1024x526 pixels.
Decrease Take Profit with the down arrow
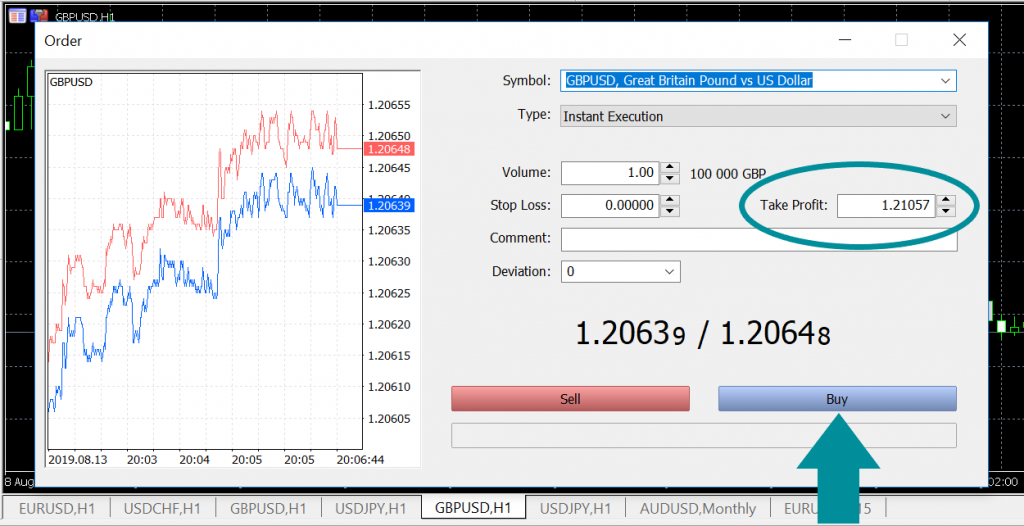coord(946,211)
